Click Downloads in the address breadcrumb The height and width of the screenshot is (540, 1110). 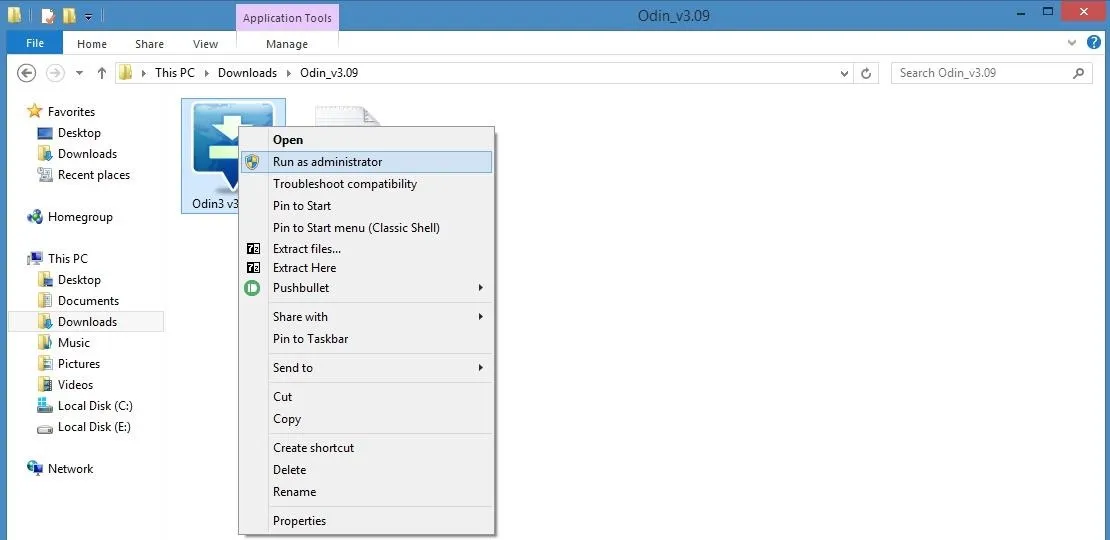click(x=247, y=73)
